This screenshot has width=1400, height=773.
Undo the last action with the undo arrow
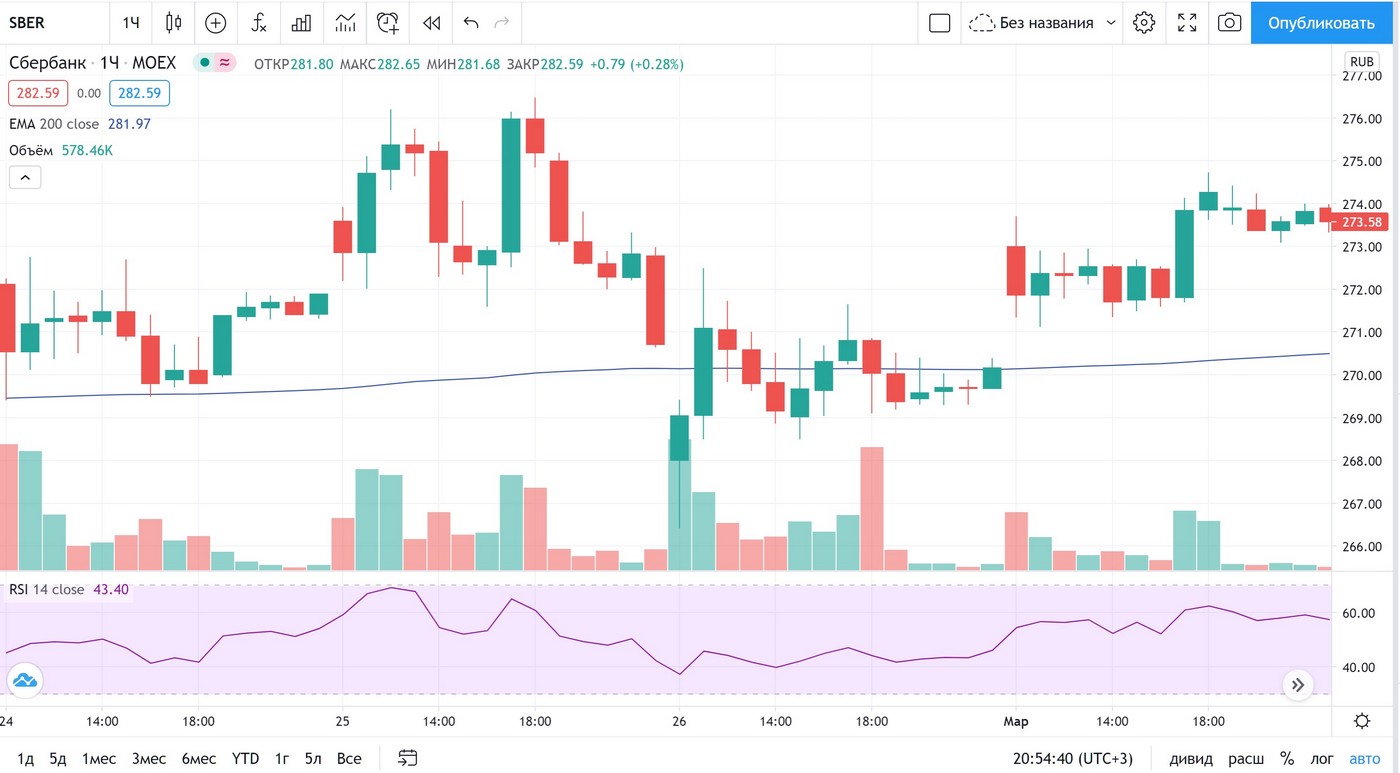click(x=472, y=22)
